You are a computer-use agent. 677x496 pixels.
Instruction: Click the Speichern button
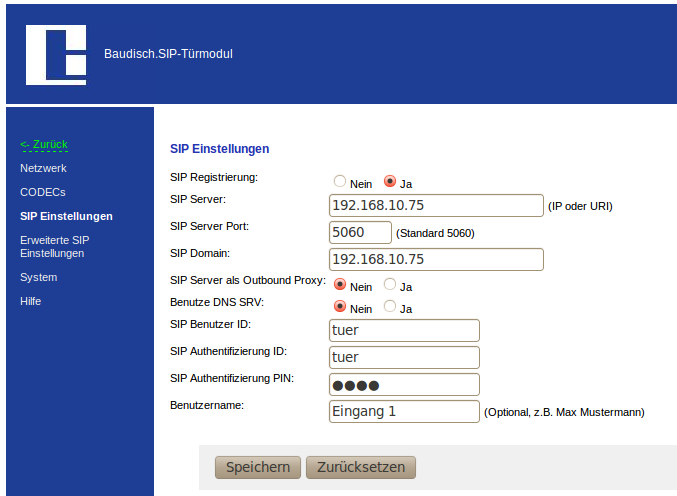click(x=257, y=467)
